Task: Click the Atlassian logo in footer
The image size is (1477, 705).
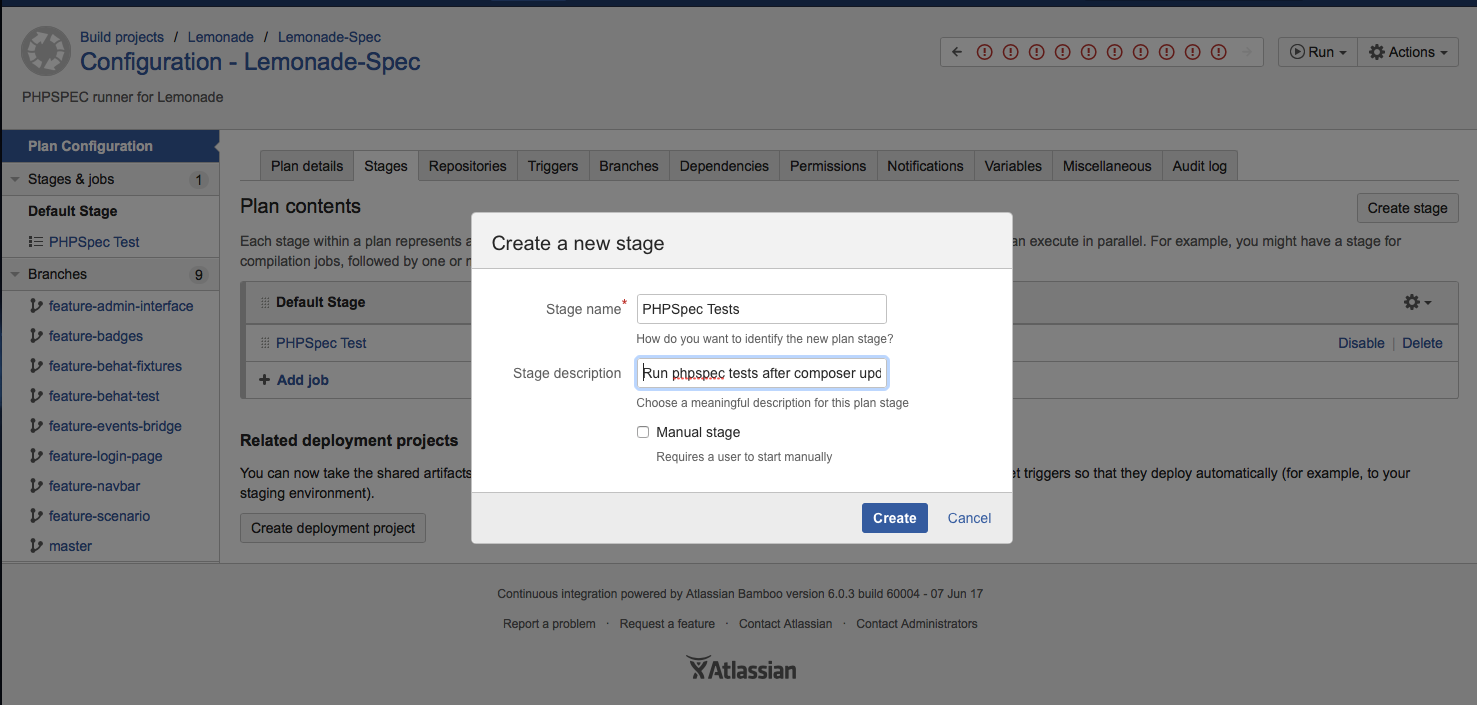Action: point(741,668)
